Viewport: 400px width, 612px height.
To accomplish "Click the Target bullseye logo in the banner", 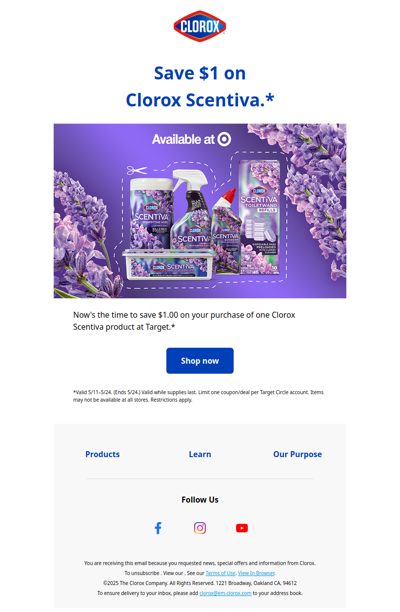I will (224, 139).
